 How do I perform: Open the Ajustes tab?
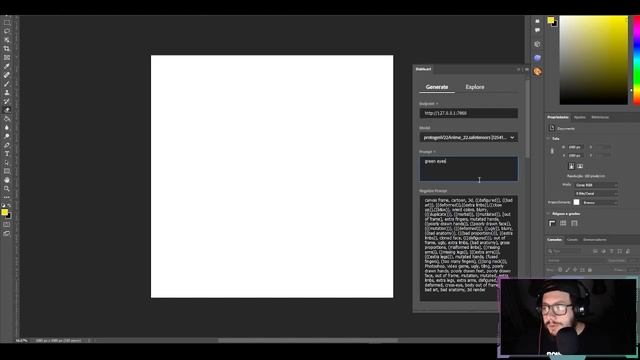tap(580, 117)
